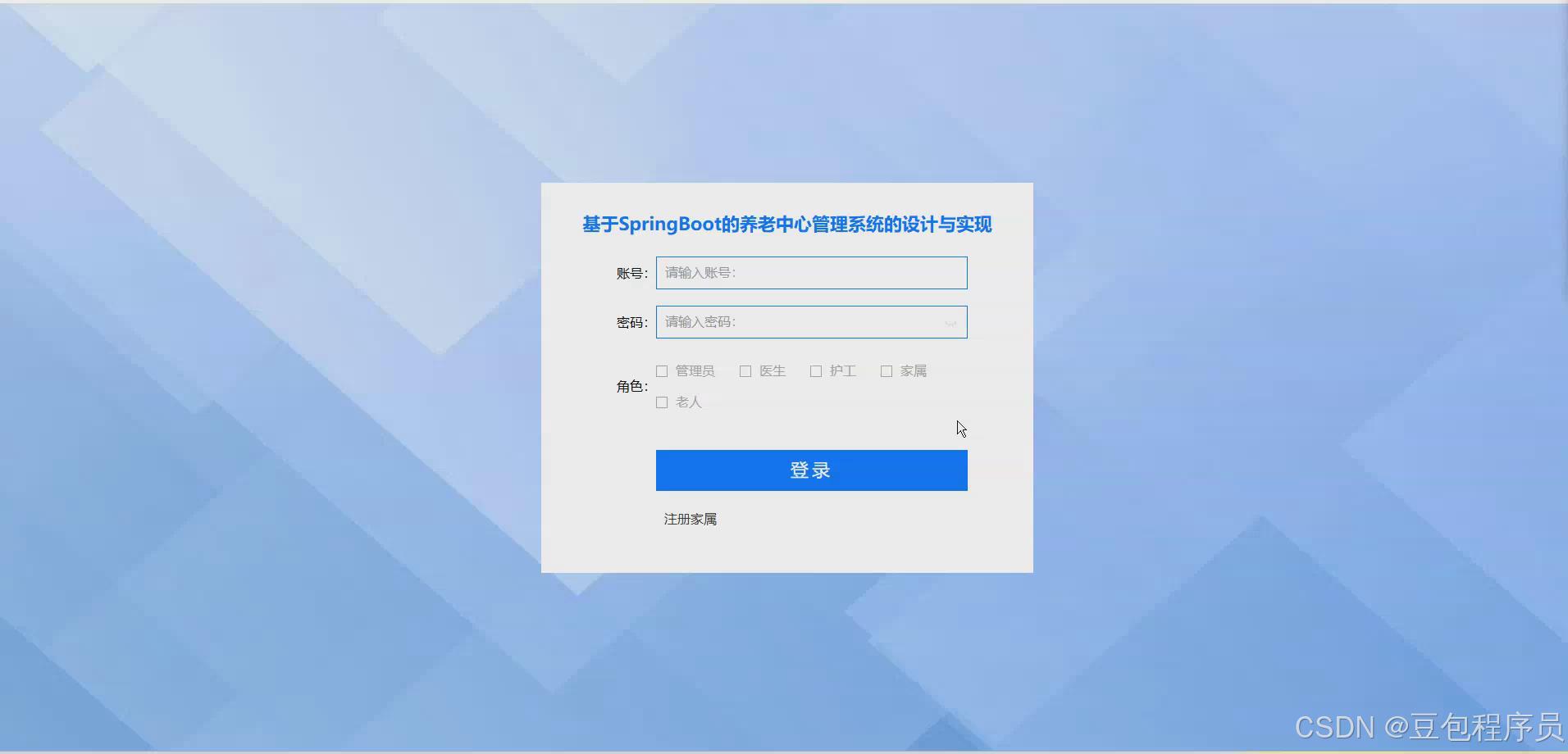Open the 注册家属 registration link
Screen dimensions: 1568x754
coord(690,518)
